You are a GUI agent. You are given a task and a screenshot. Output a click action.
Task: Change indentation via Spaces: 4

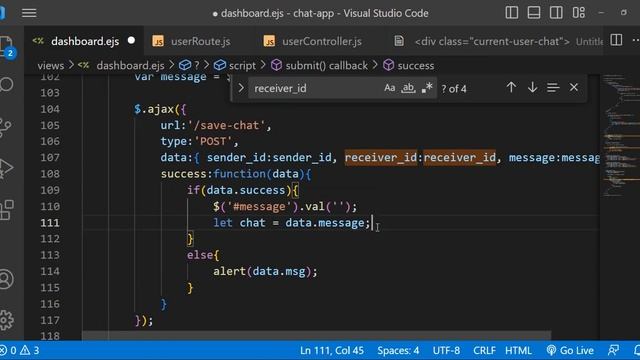click(x=398, y=350)
